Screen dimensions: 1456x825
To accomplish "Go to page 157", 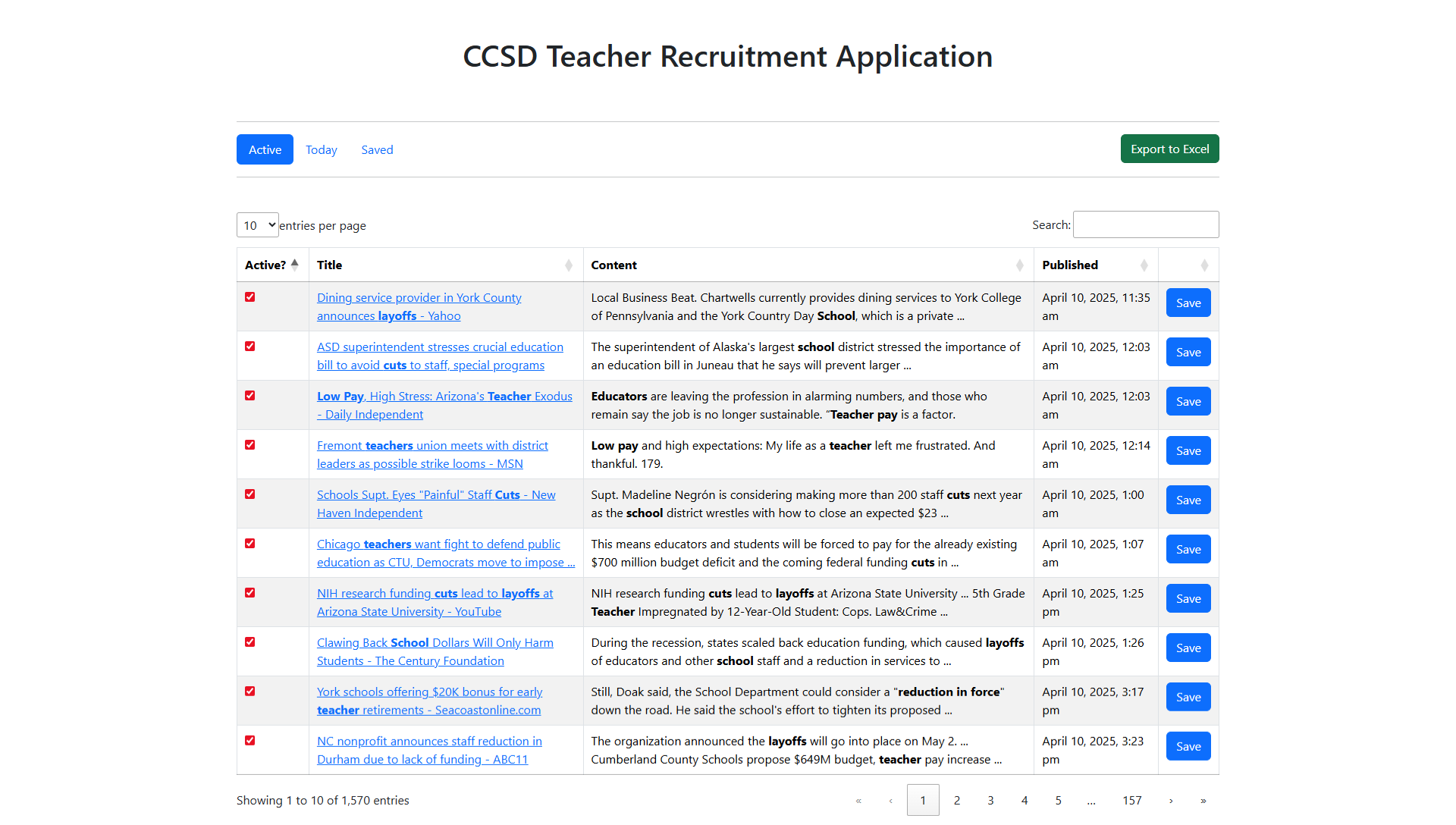I will click(x=1131, y=801).
